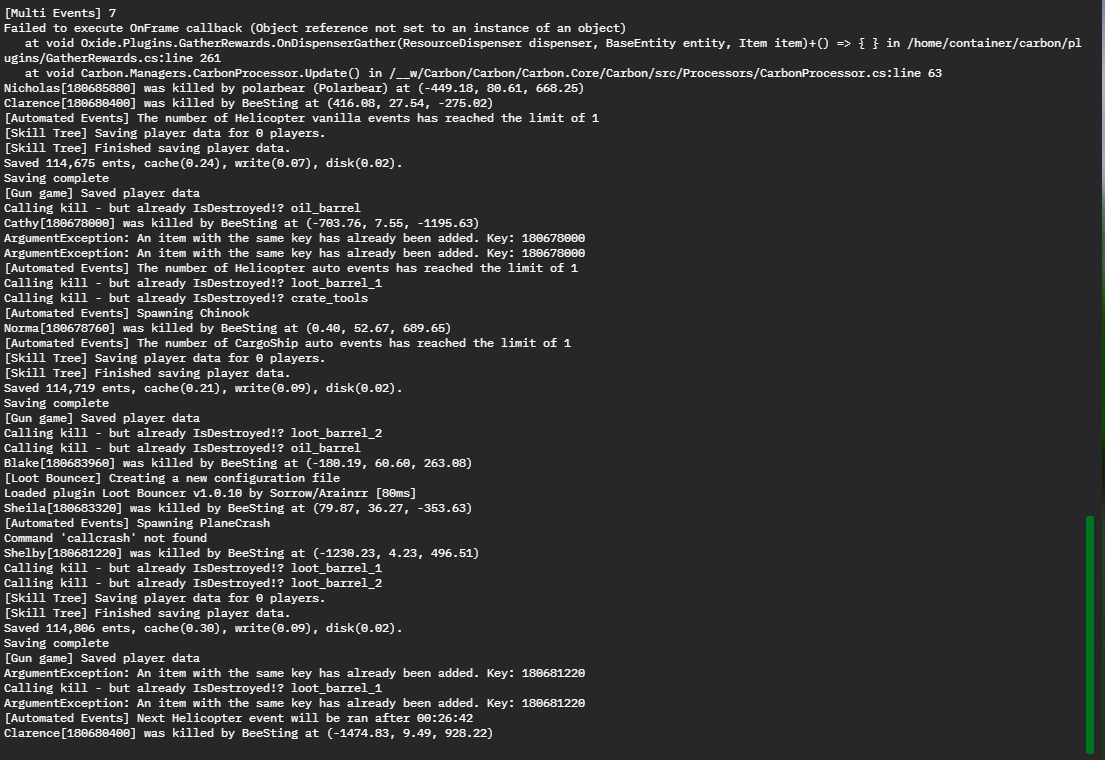
Task: Click the "Spawning Chinook" event line
Action: click(x=127, y=313)
